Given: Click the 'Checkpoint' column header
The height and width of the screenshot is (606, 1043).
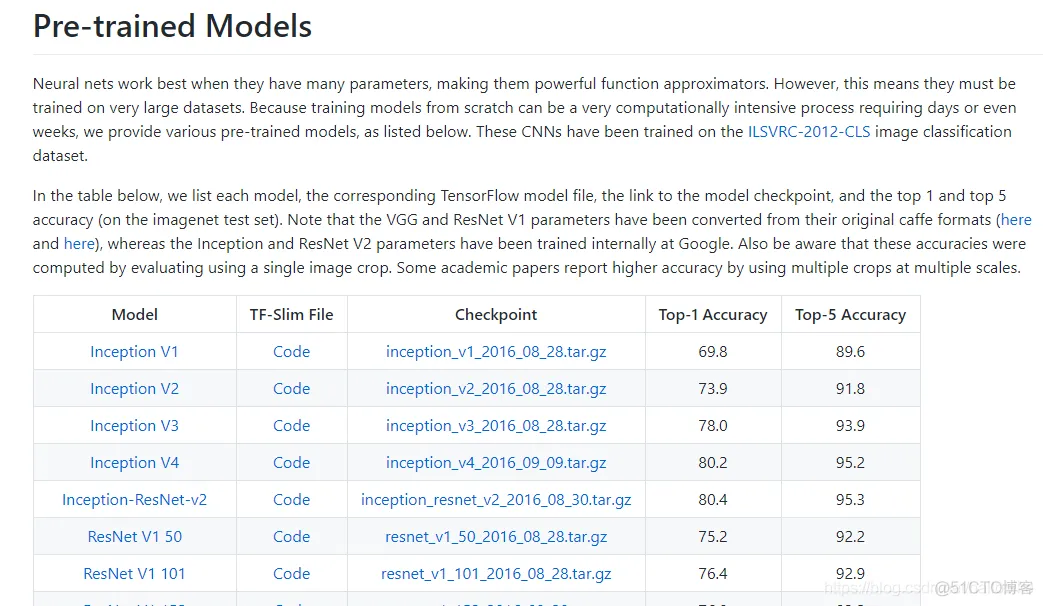Looking at the screenshot, I should click(496, 315).
